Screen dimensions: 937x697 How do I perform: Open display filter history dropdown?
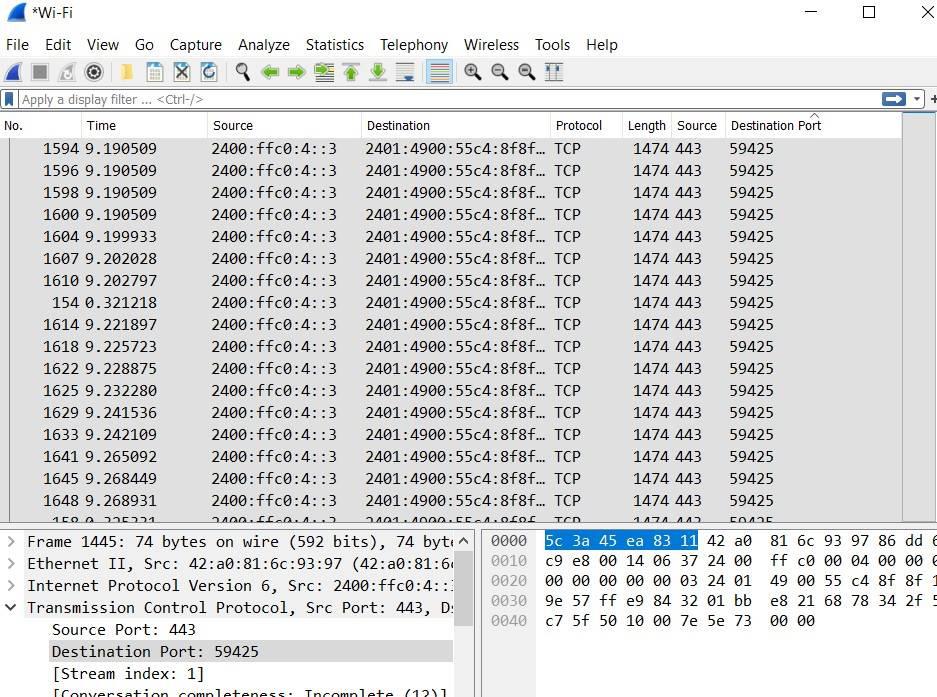917,99
